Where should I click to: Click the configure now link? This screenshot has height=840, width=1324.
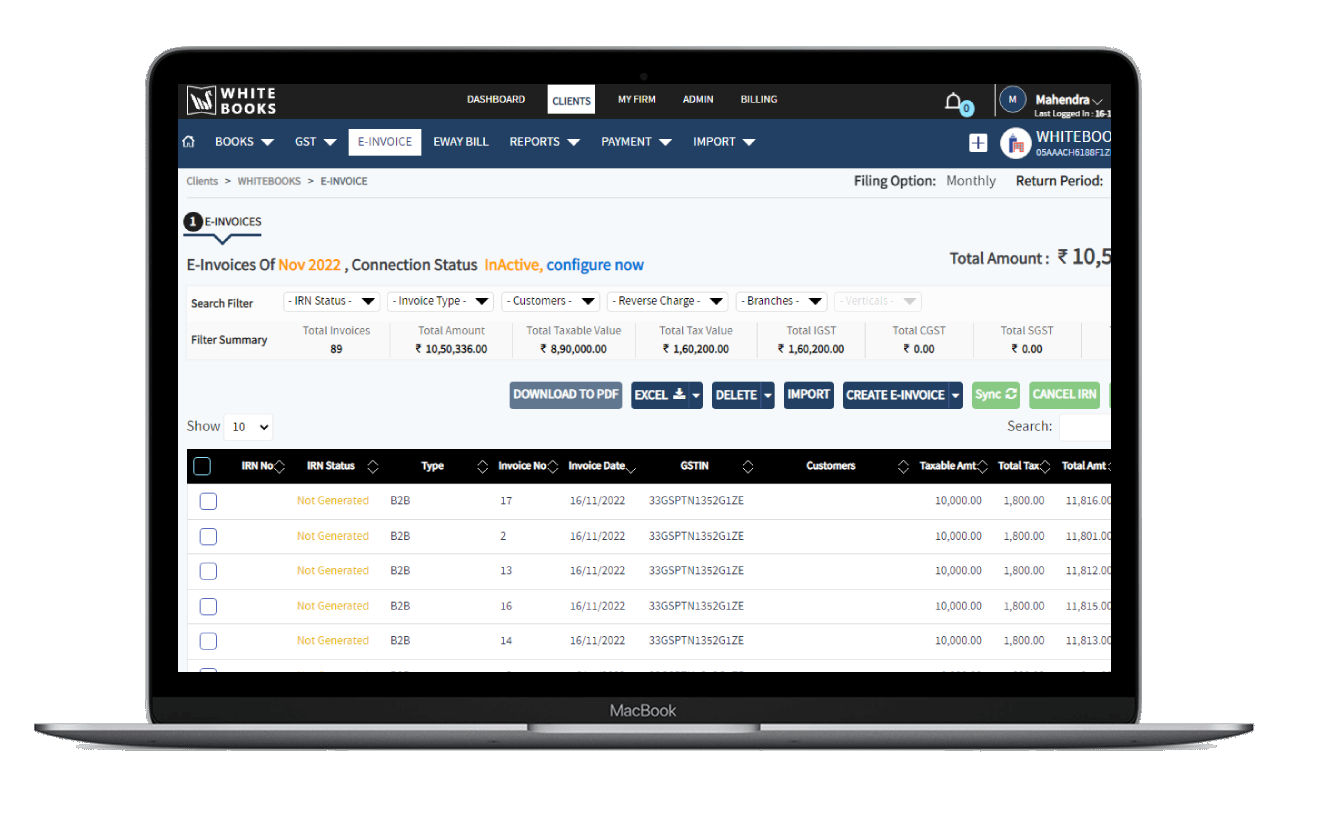click(595, 265)
